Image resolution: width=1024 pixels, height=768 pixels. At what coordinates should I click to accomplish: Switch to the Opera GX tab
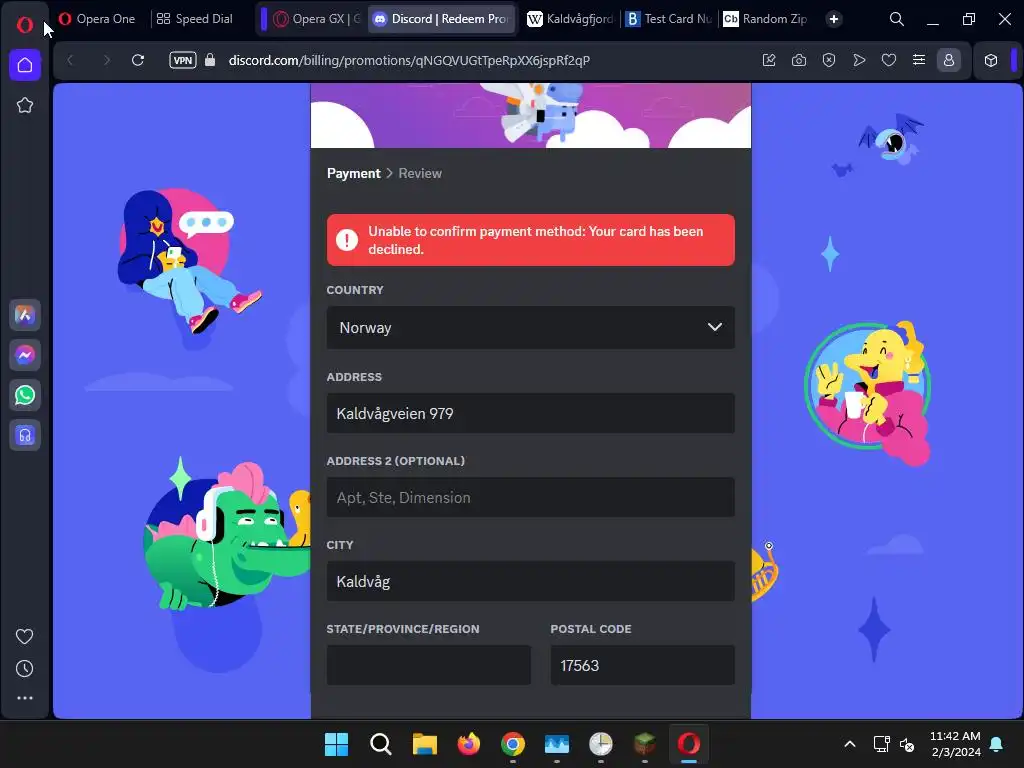317,19
